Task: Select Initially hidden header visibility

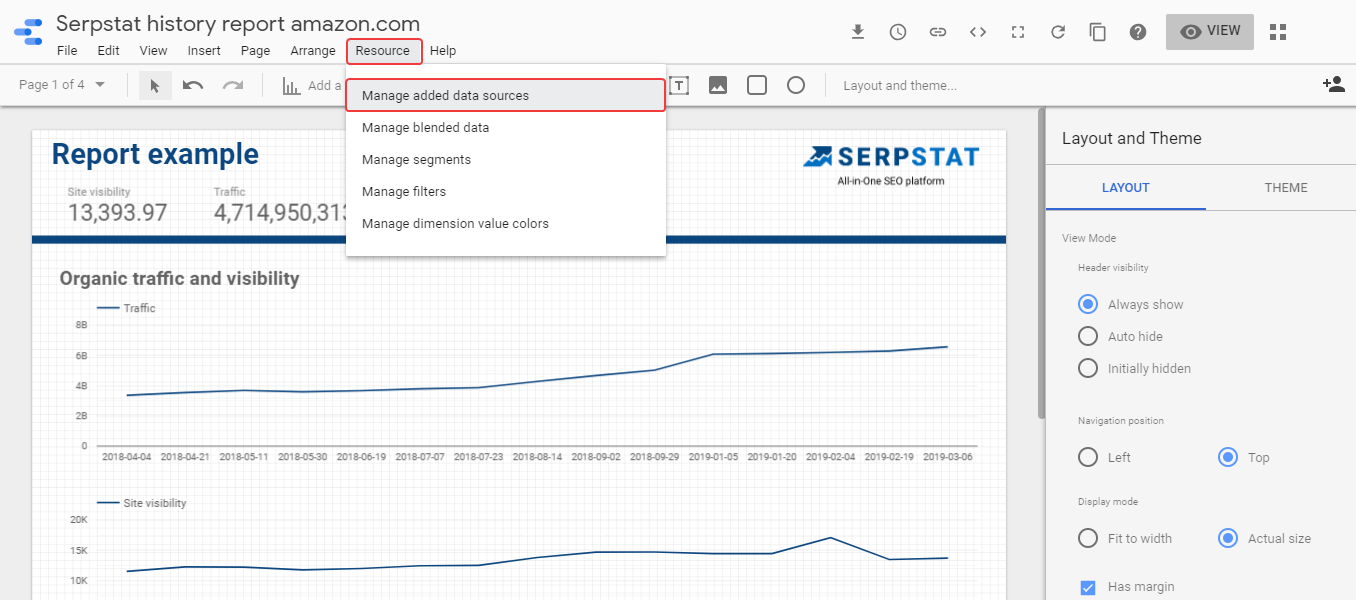Action: 1088,368
